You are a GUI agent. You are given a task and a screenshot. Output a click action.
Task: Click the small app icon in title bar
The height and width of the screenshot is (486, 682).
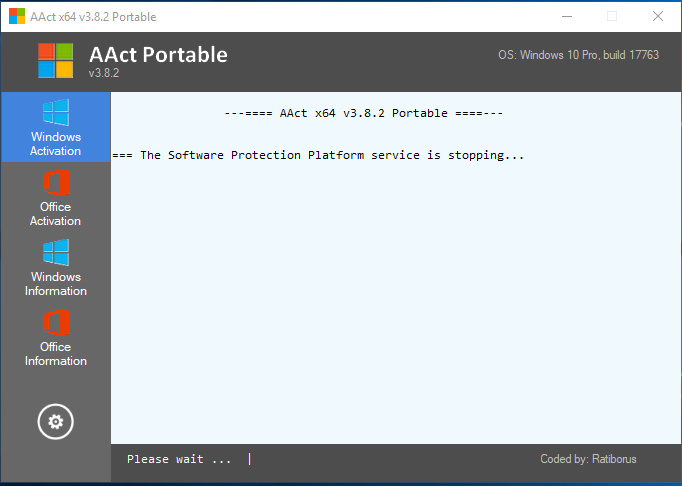point(17,16)
